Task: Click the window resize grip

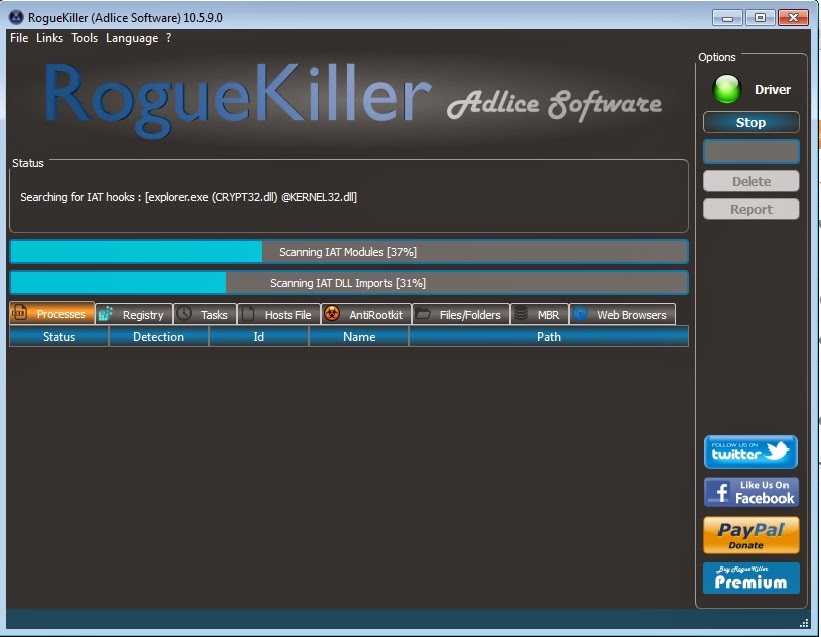Action: pos(804,623)
